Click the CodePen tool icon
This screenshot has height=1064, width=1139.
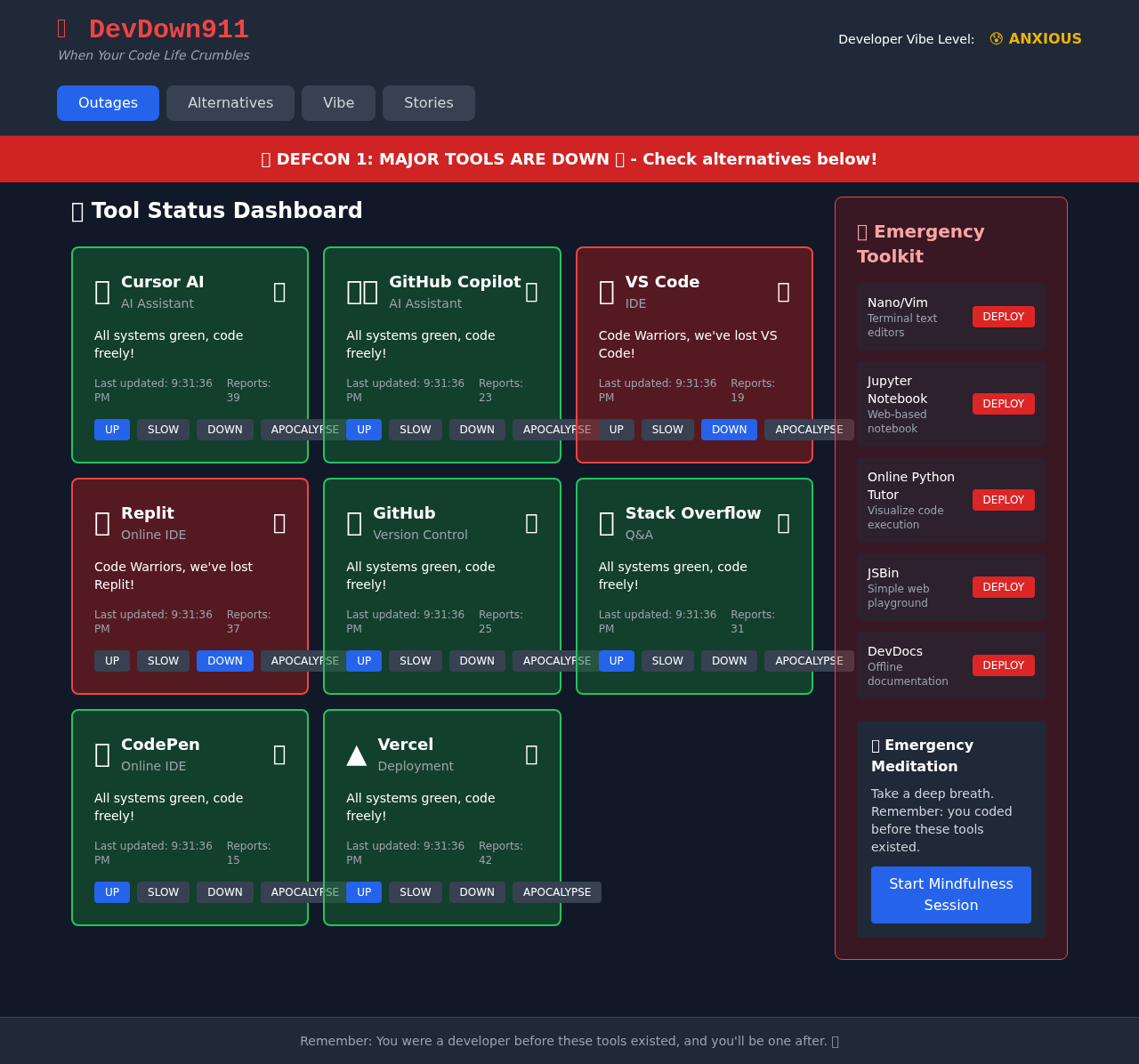[102, 754]
